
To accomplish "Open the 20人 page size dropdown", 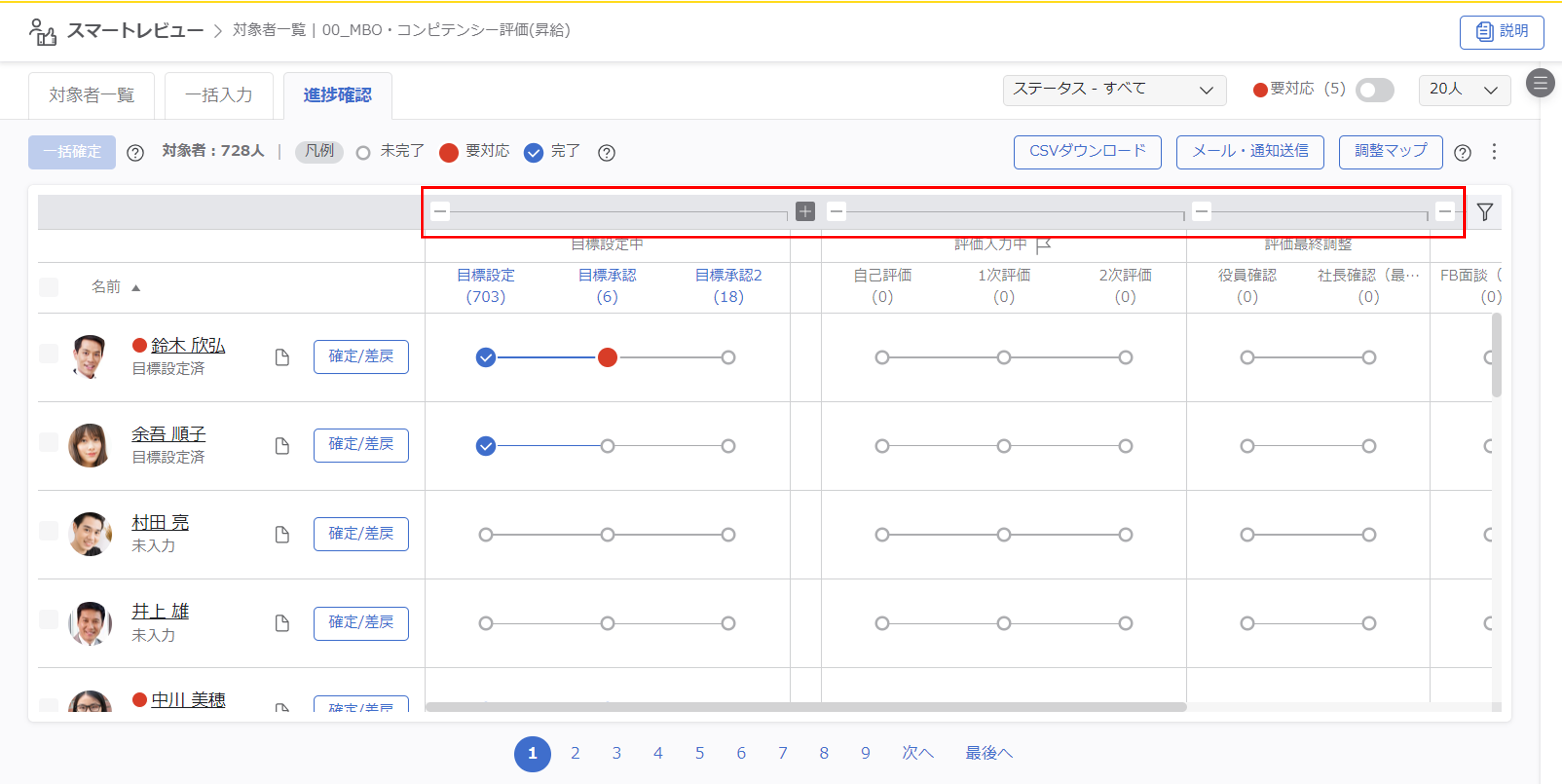I will tap(1464, 90).
